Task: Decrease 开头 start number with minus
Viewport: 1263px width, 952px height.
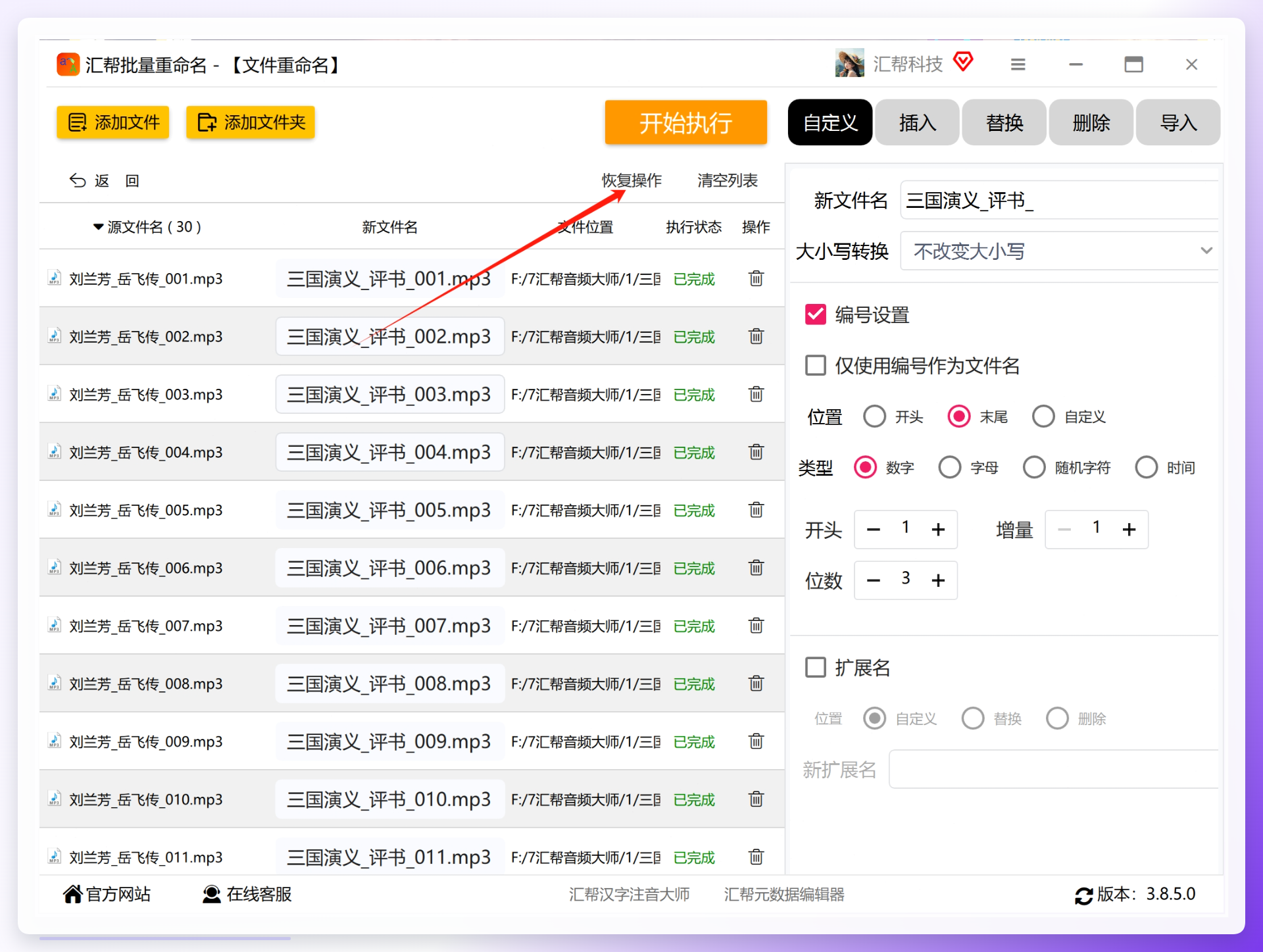Action: coord(874,529)
